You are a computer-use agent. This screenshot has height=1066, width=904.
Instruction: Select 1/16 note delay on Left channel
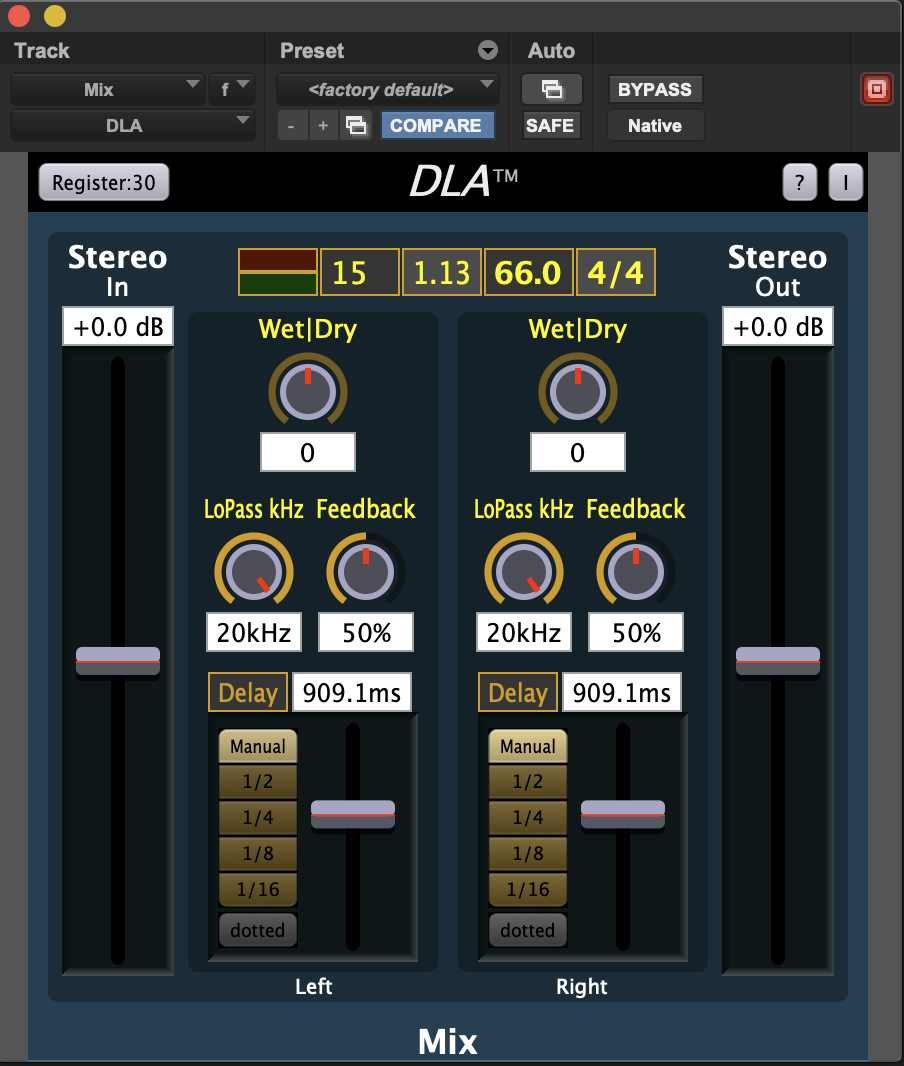[258, 889]
